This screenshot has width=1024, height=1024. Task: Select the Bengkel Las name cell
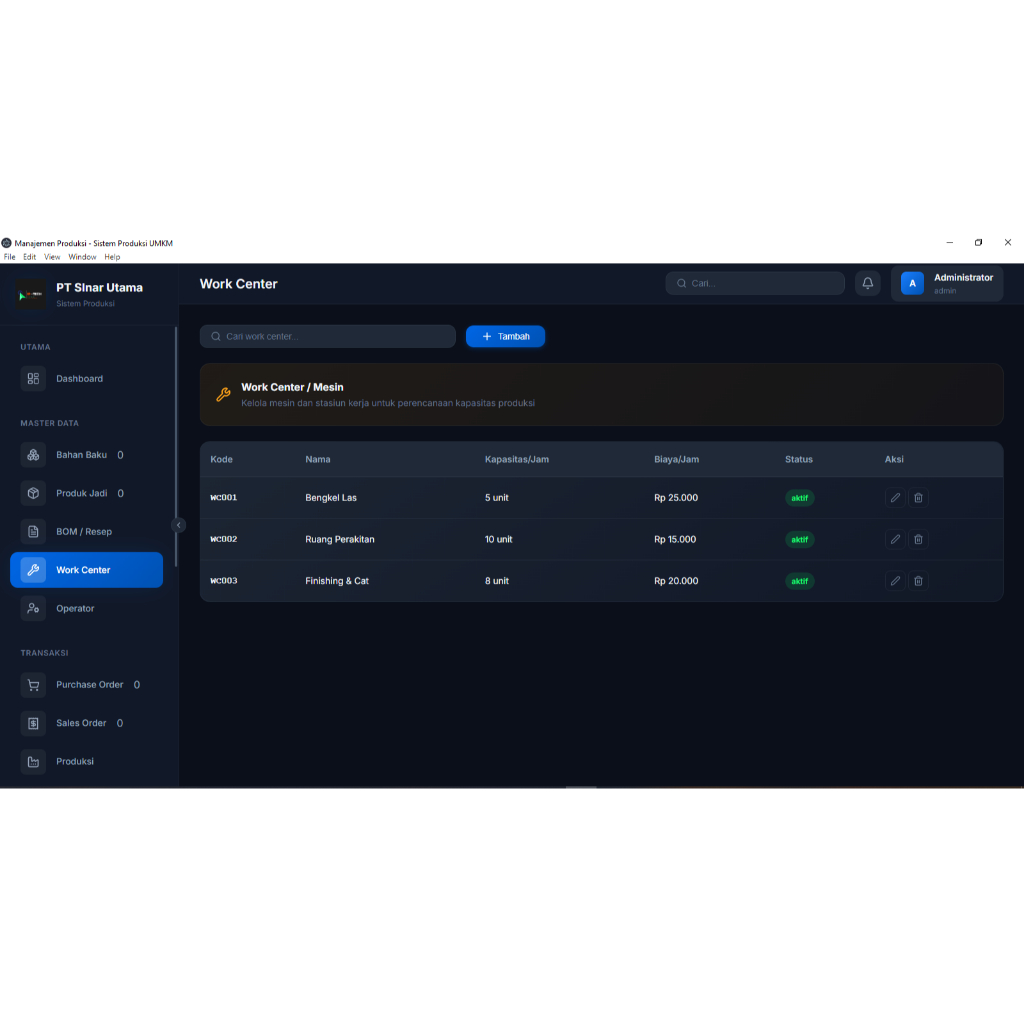tap(331, 498)
